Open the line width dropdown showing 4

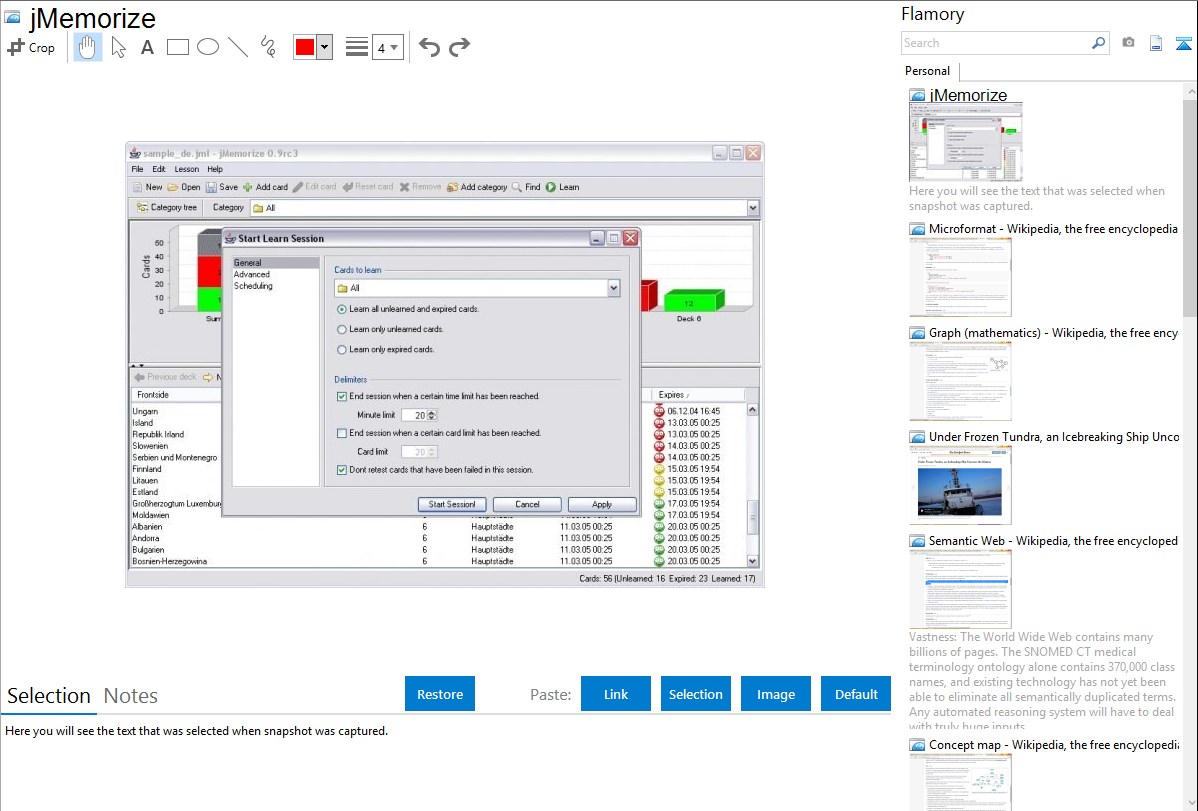coord(387,47)
